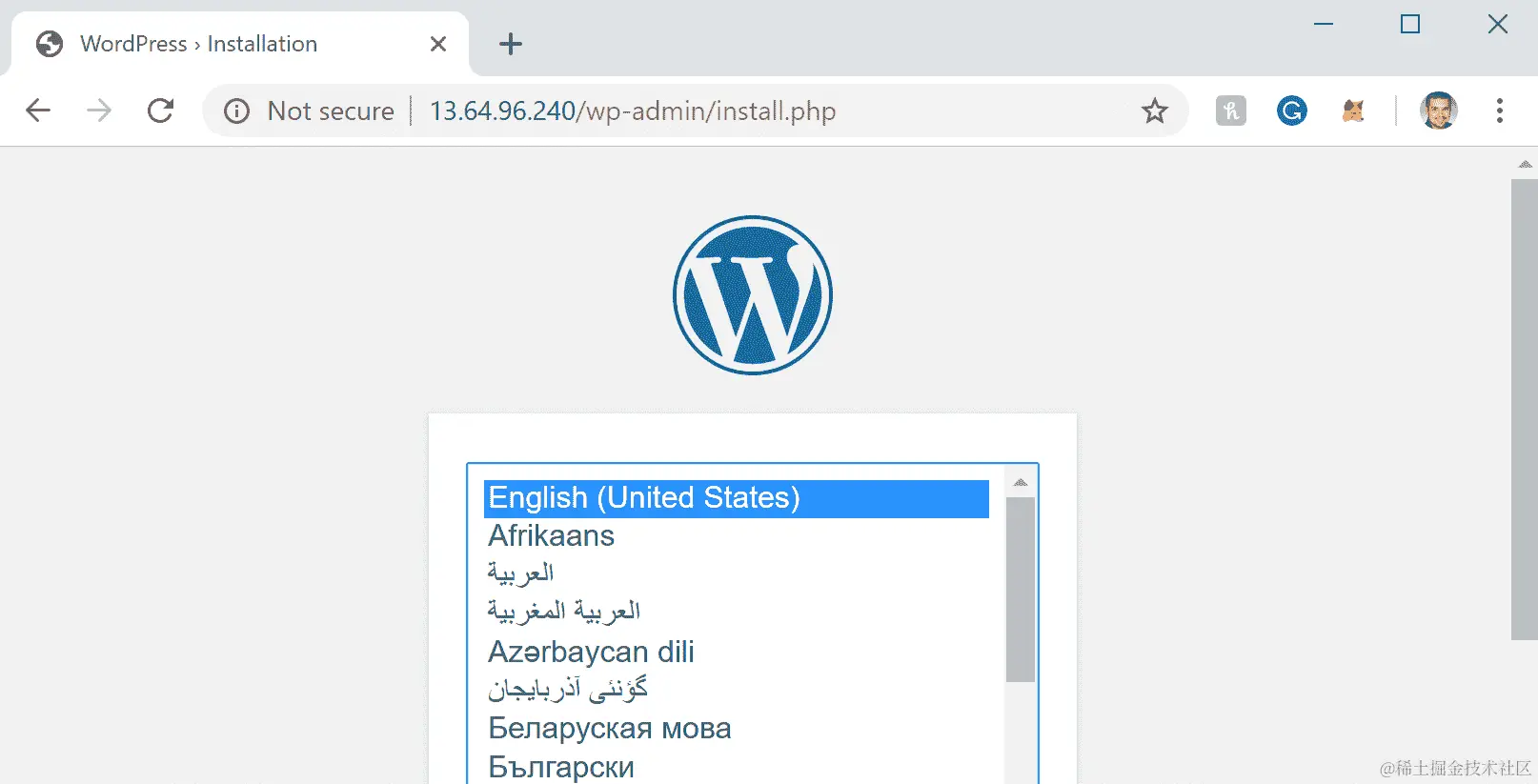Open the MetaMask fox extension
This screenshot has height=784, width=1538.
1353,111
